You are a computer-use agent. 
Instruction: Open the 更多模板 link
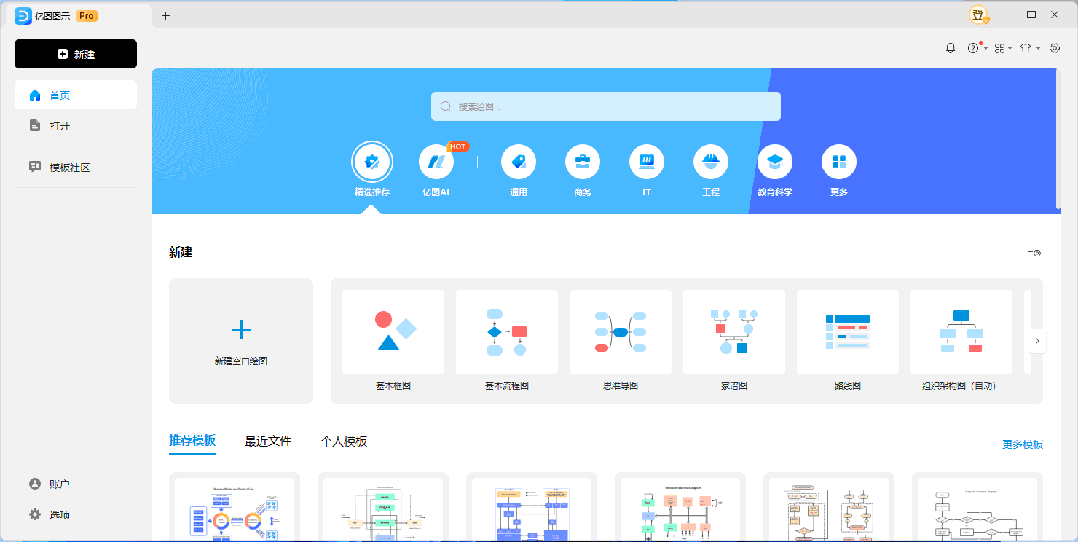[1022, 444]
